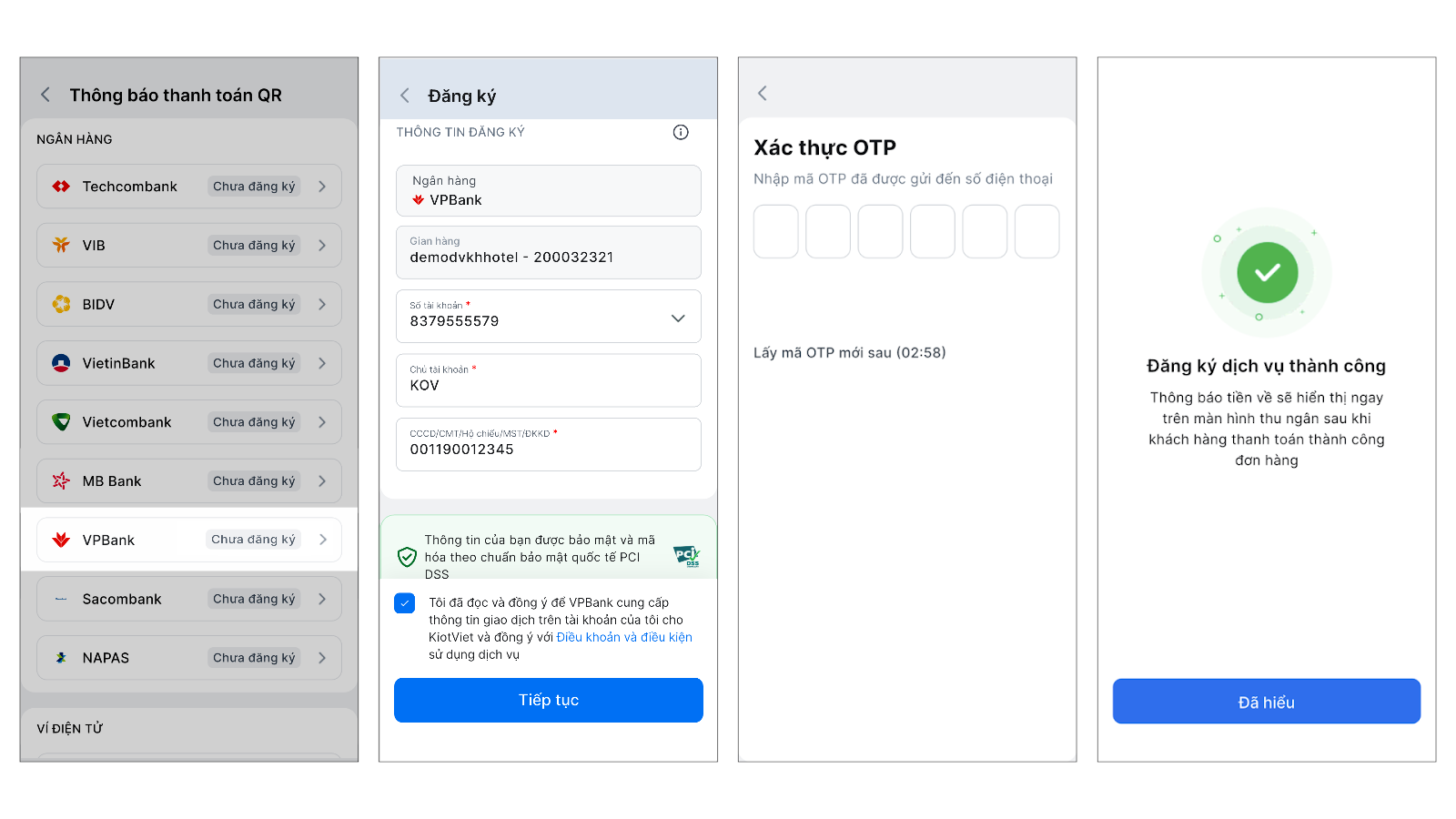Screen dimensions: 1456x819
Task: Tap the BIDV logo icon
Action: (x=61, y=304)
